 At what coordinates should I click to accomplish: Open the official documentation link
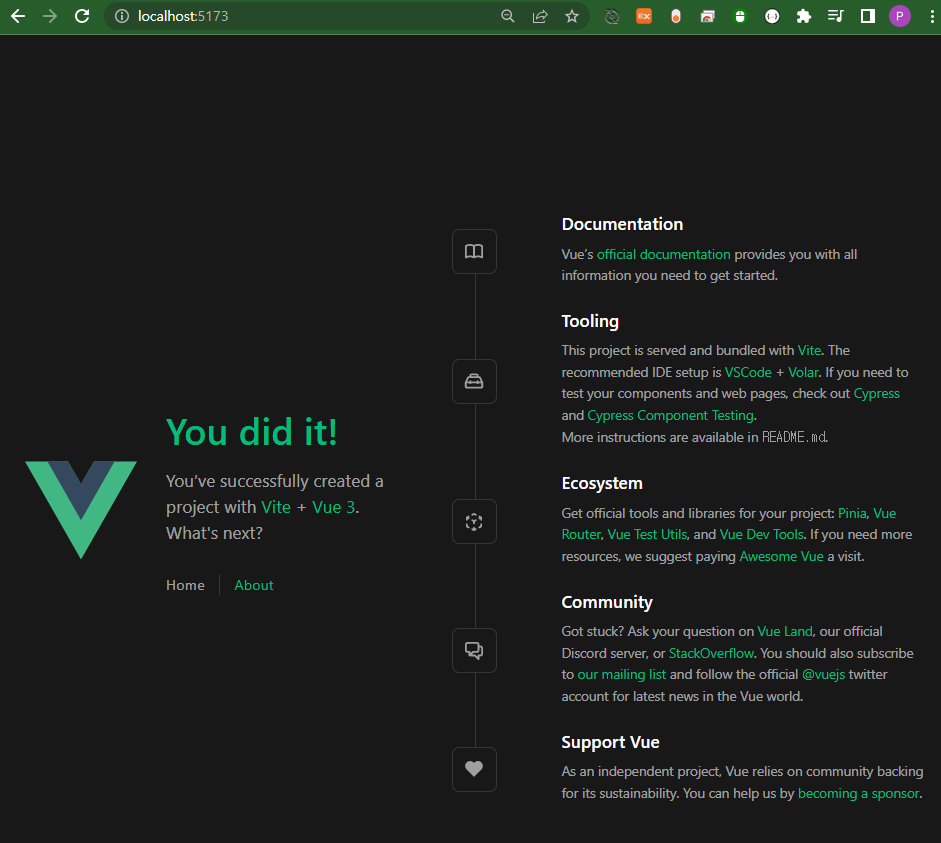pyautogui.click(x=664, y=254)
